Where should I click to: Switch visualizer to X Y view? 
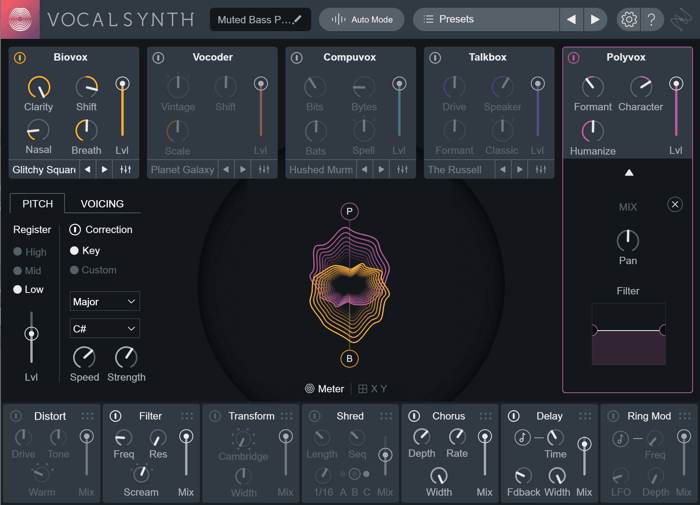coord(373,389)
